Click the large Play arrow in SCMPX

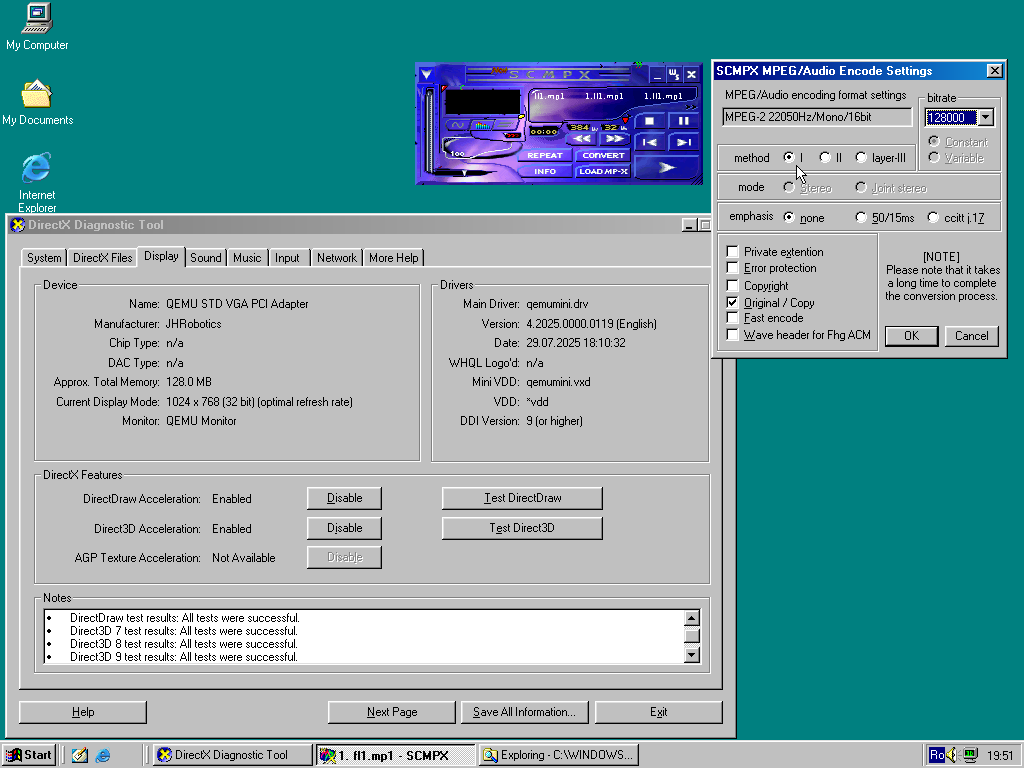point(665,168)
